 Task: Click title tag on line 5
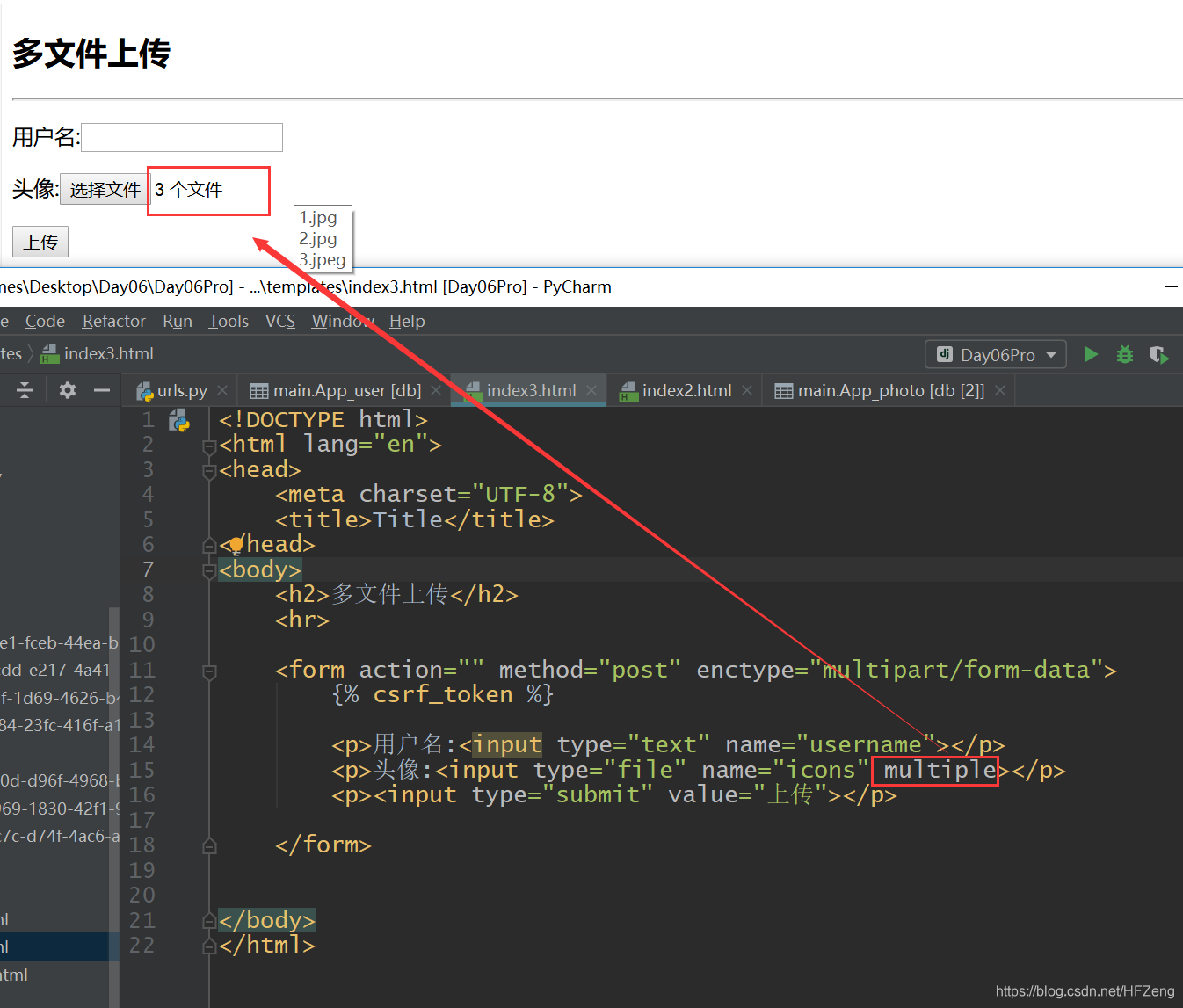point(415,519)
